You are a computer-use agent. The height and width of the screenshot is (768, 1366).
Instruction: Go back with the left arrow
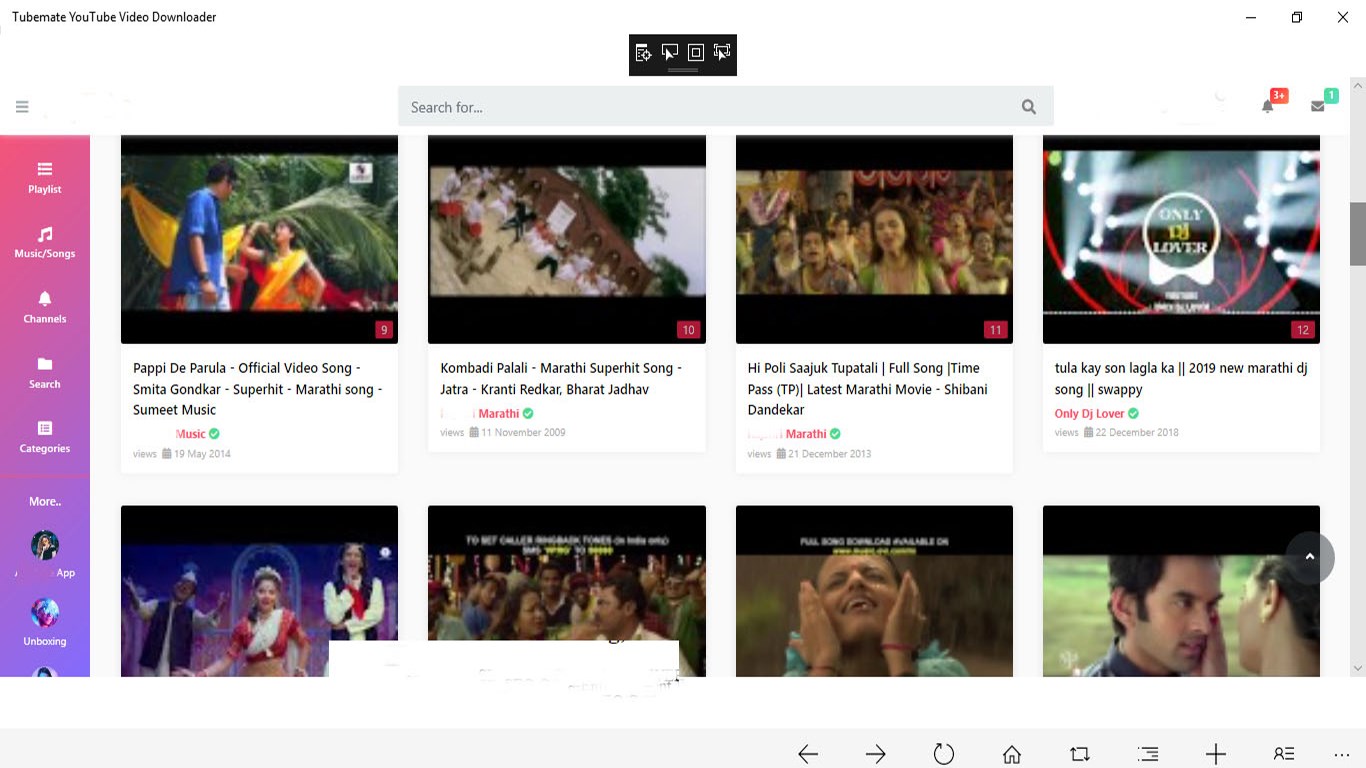pos(808,754)
